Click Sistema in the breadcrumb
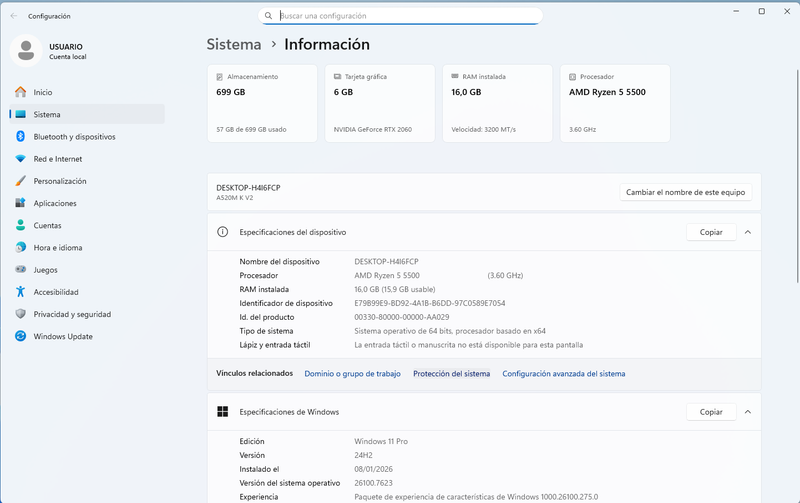 tap(234, 44)
